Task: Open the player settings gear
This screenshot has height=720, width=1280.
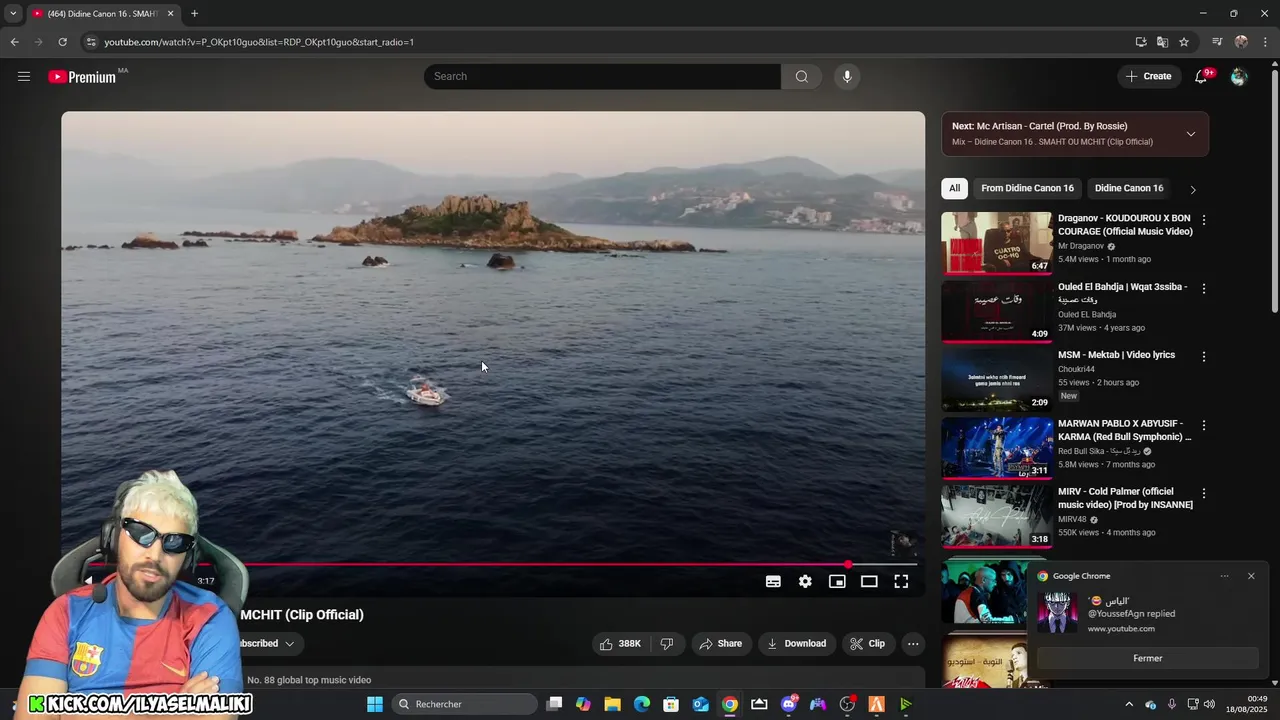Action: click(805, 581)
